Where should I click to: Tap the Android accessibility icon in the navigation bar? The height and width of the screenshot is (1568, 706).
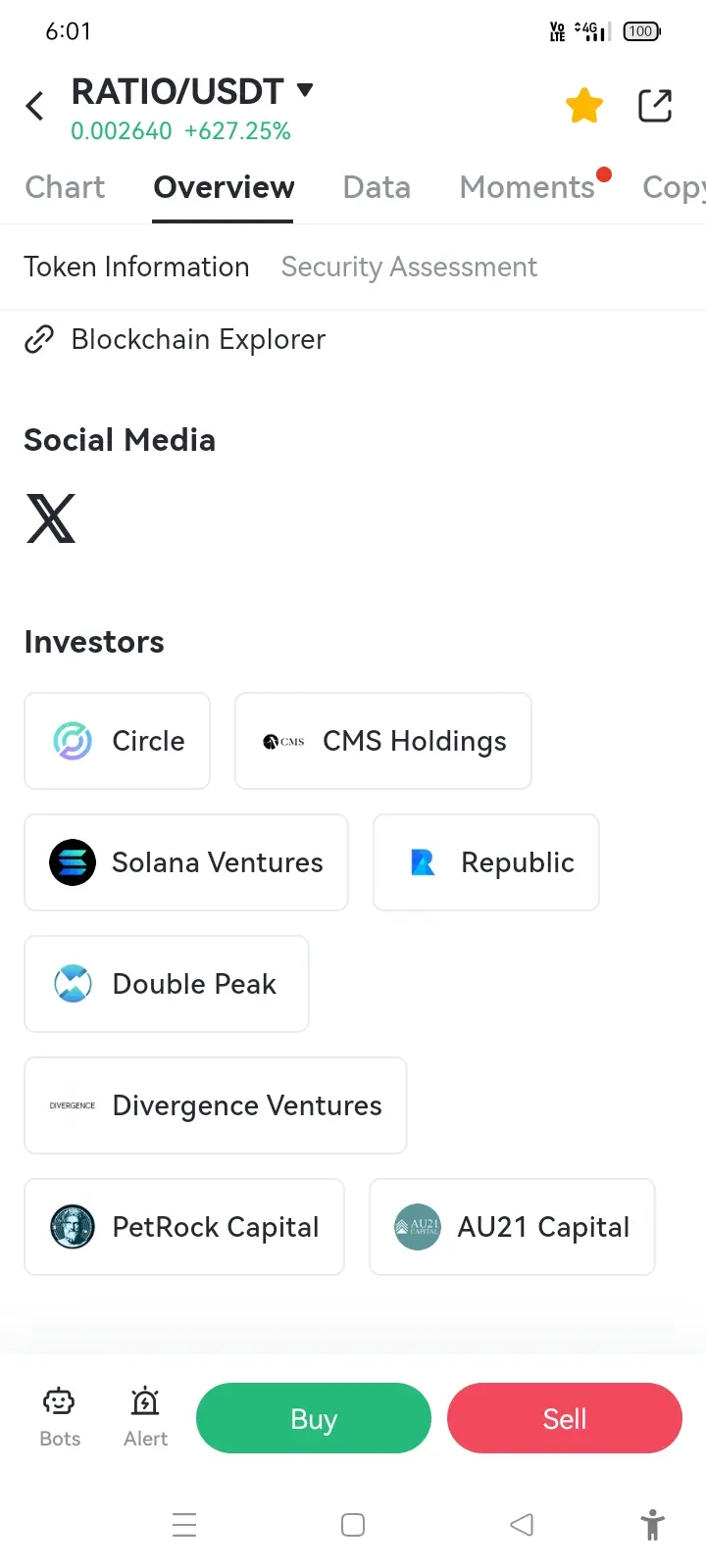point(652,1525)
